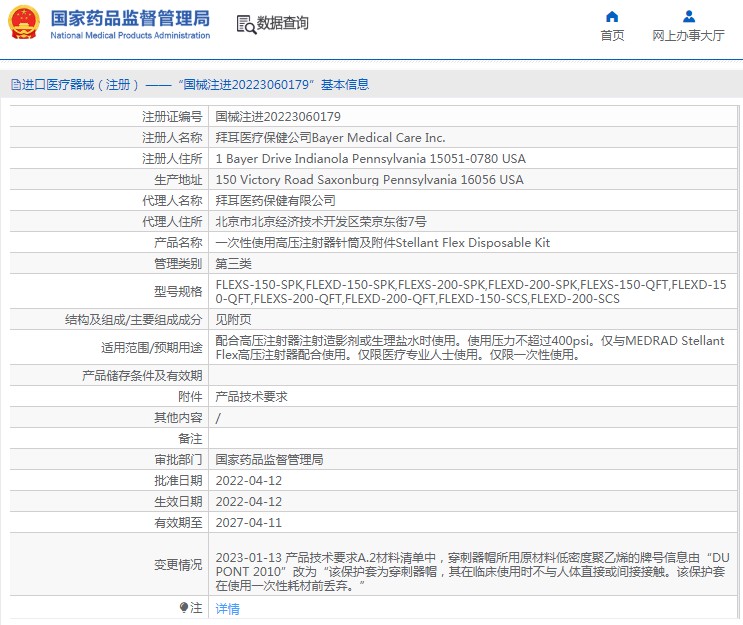
Task: Click the 产品技术要求 attachment value
Action: pyautogui.click(x=252, y=397)
